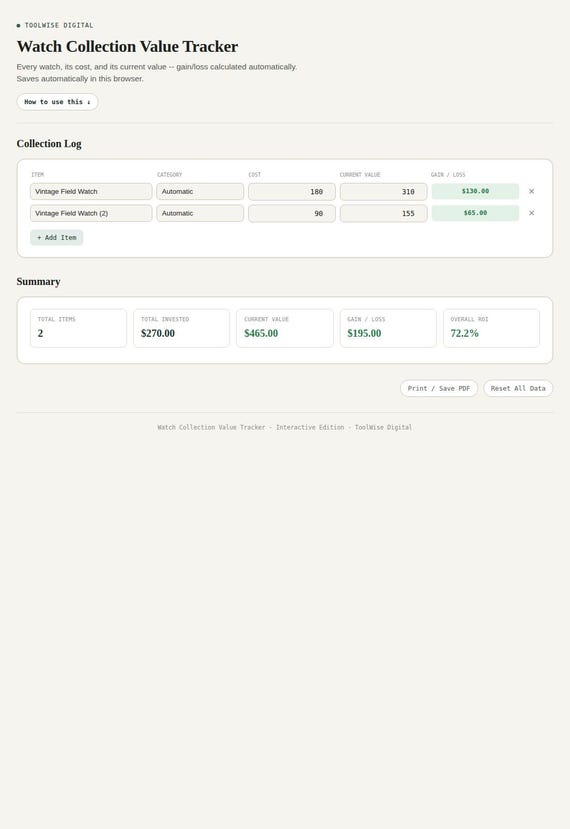This screenshot has height=829, width=570.
Task: Add a new item to the collection
Action: tap(57, 238)
